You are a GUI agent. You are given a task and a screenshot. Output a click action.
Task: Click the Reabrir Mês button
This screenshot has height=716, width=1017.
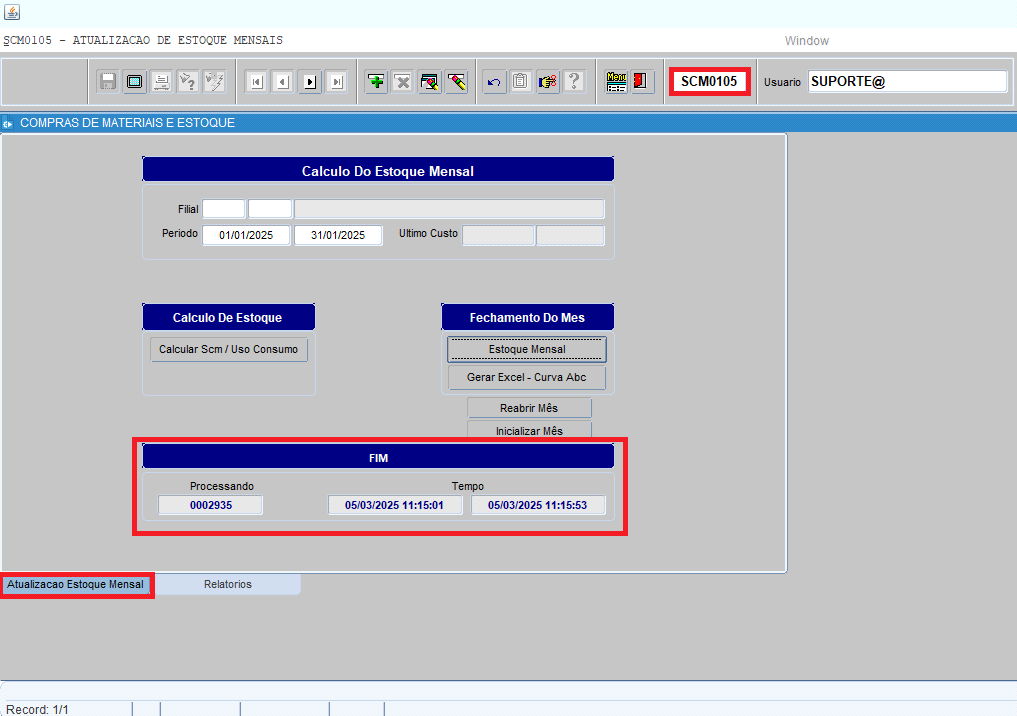pyautogui.click(x=529, y=408)
